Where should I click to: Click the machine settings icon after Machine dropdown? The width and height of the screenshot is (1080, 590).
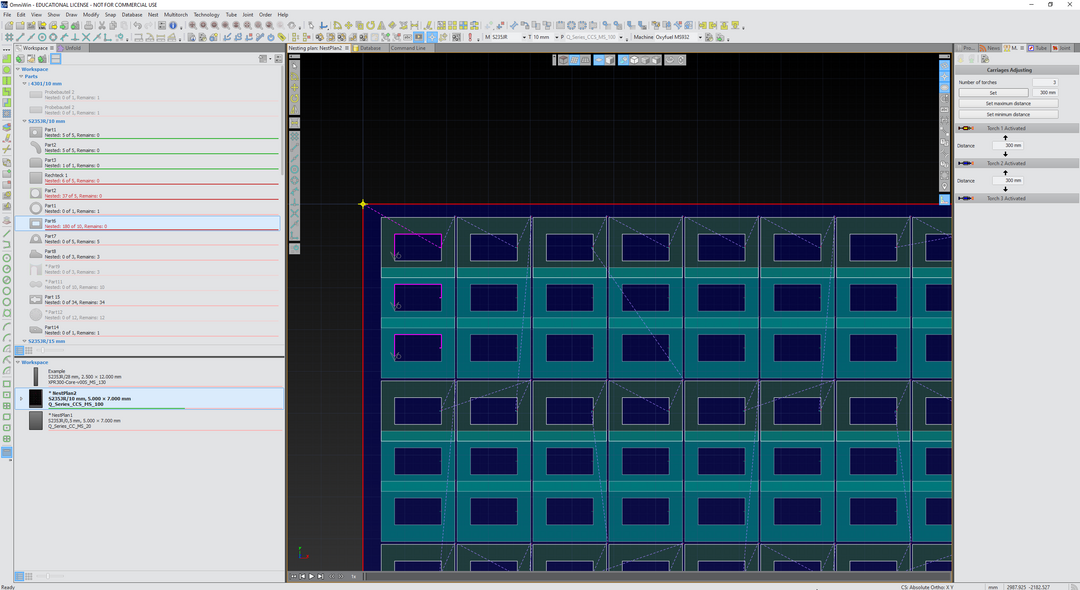[709, 36]
